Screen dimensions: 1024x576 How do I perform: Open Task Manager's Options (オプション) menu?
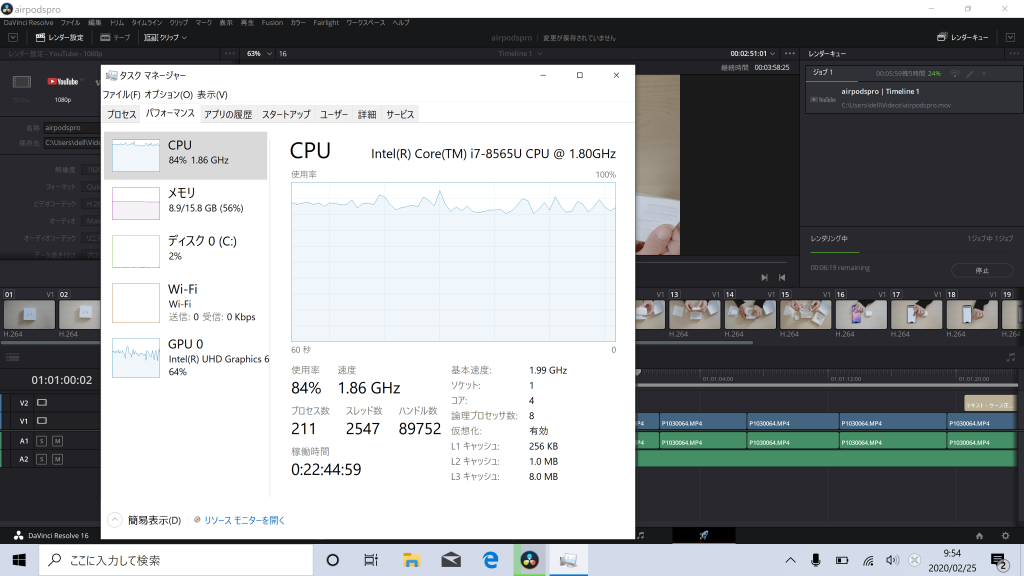click(168, 95)
